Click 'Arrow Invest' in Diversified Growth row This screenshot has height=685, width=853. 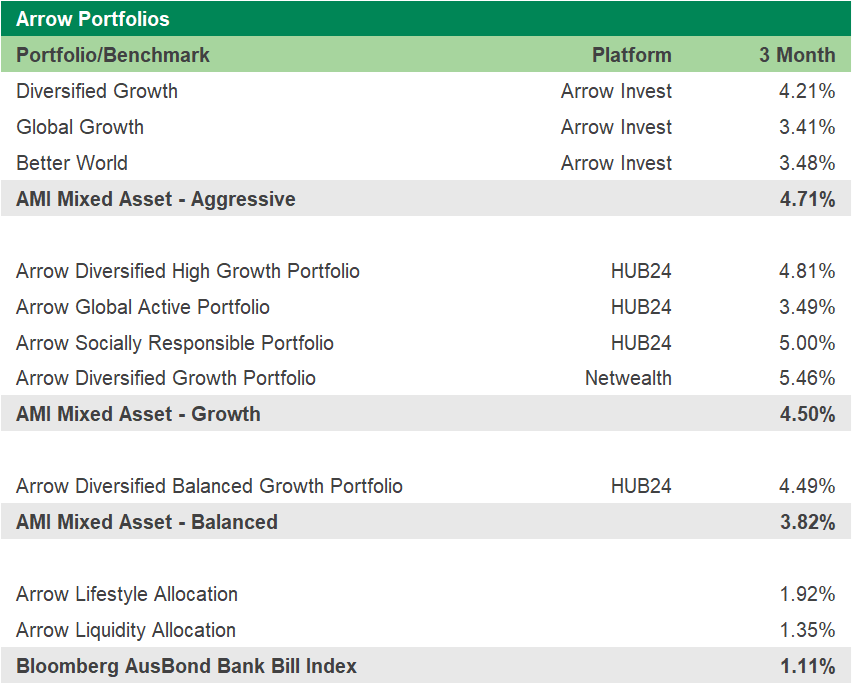(x=616, y=91)
